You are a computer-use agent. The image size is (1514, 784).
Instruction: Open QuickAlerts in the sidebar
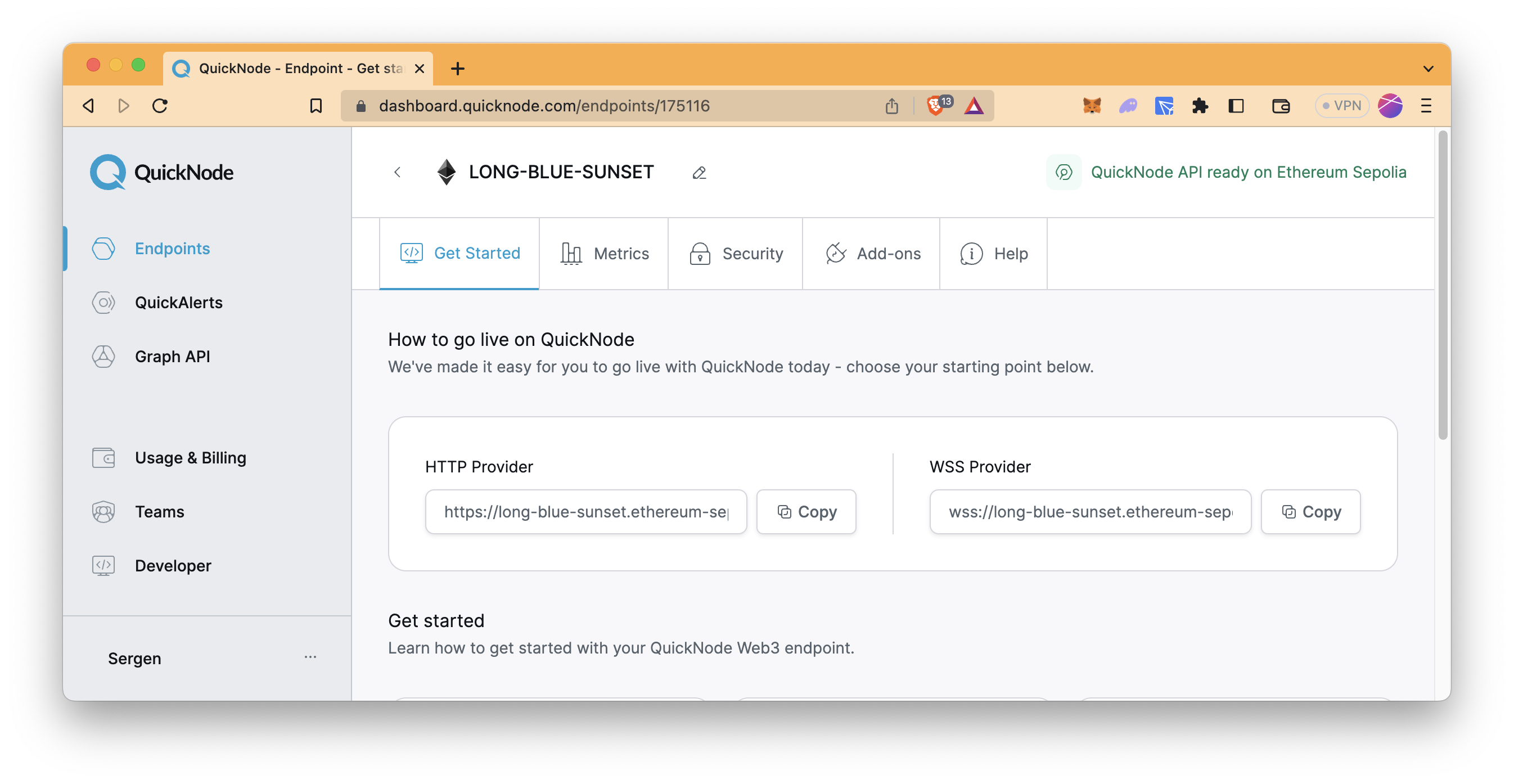tap(179, 303)
